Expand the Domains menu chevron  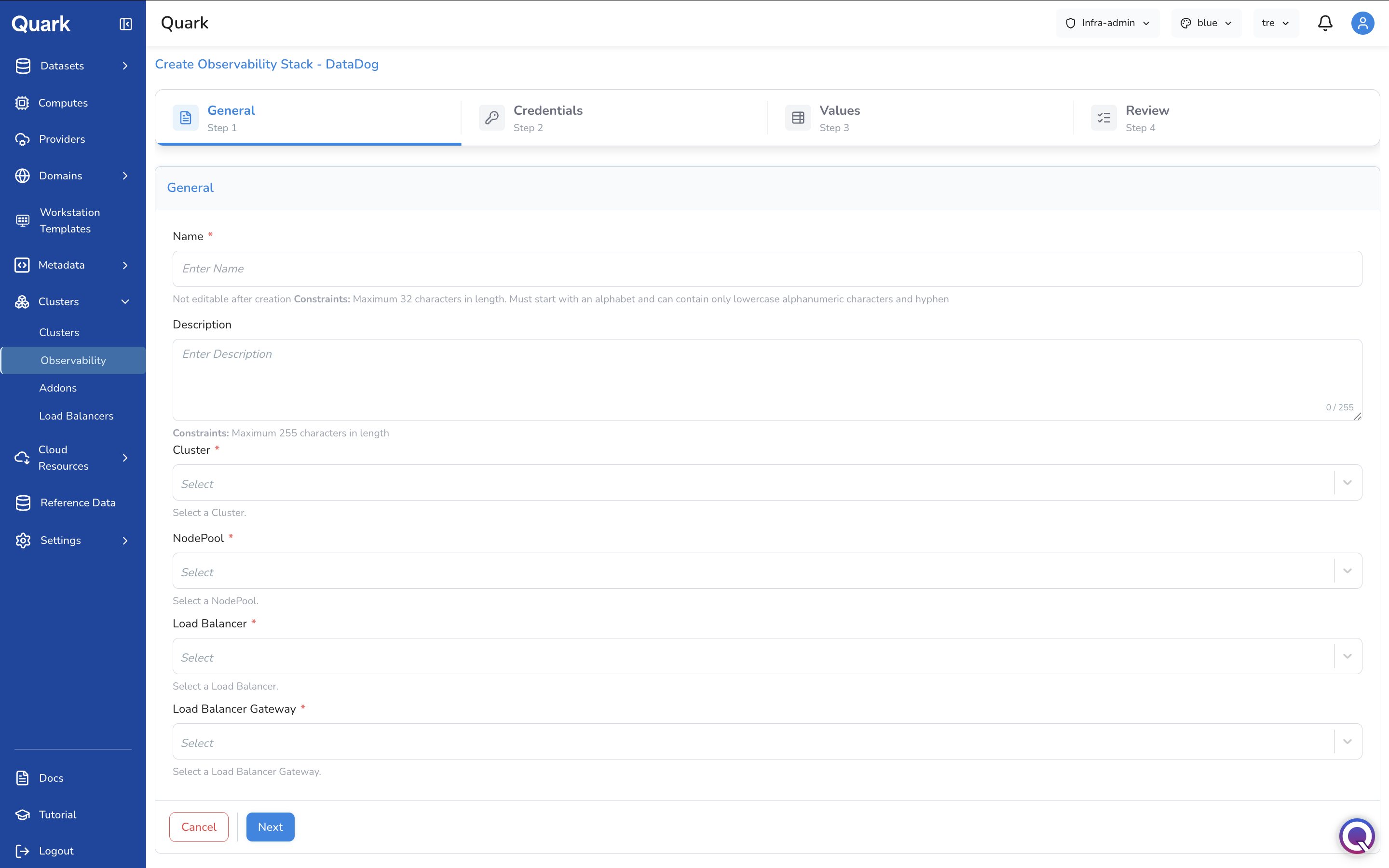coord(125,176)
